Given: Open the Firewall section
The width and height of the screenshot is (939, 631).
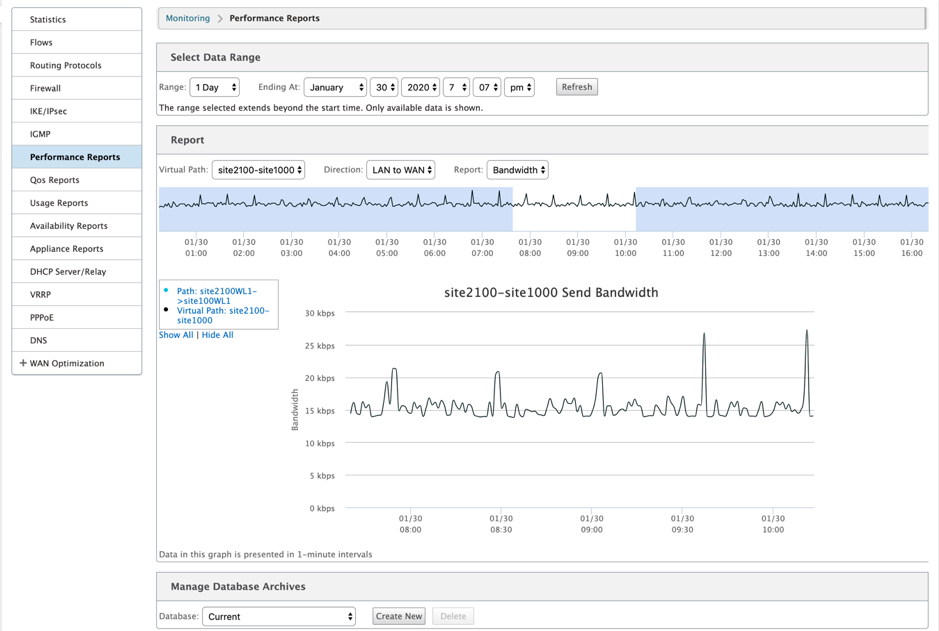Looking at the screenshot, I should 77,88.
